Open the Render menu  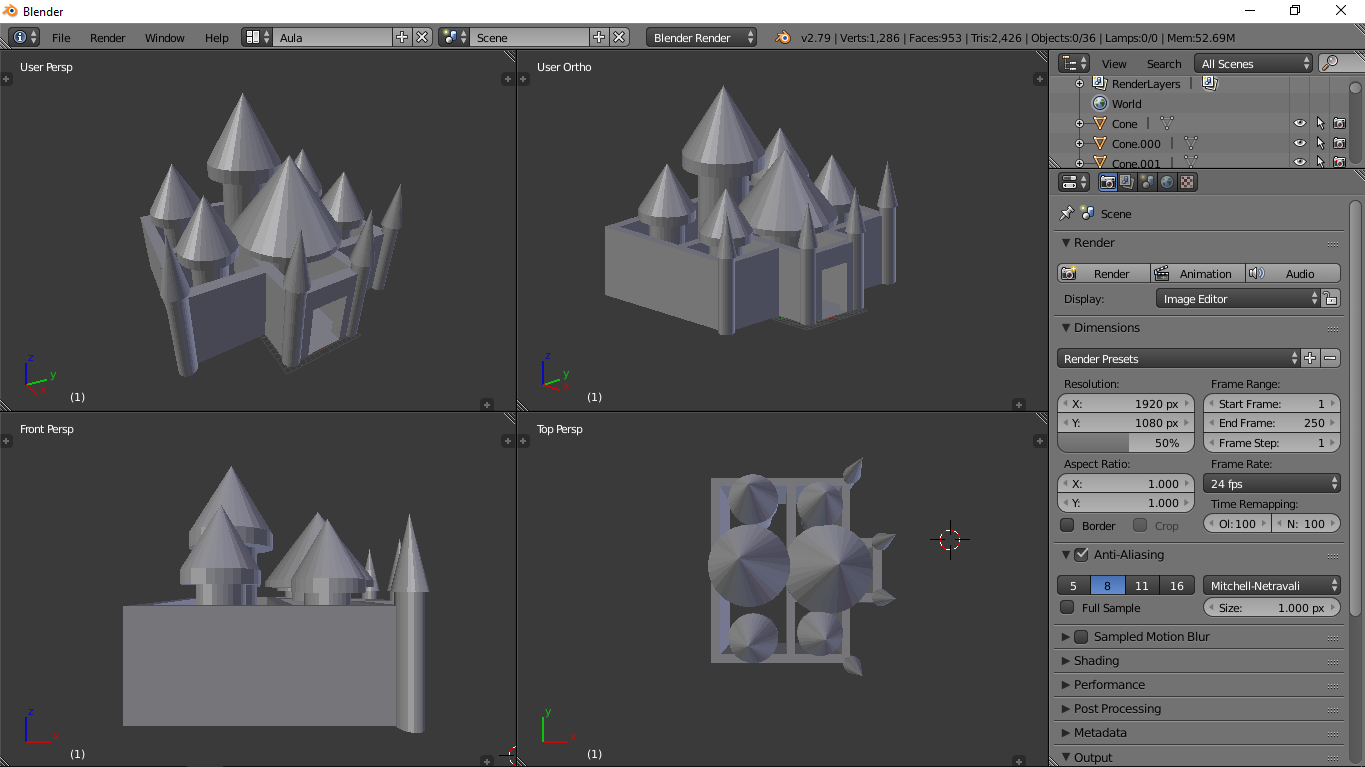(x=108, y=37)
